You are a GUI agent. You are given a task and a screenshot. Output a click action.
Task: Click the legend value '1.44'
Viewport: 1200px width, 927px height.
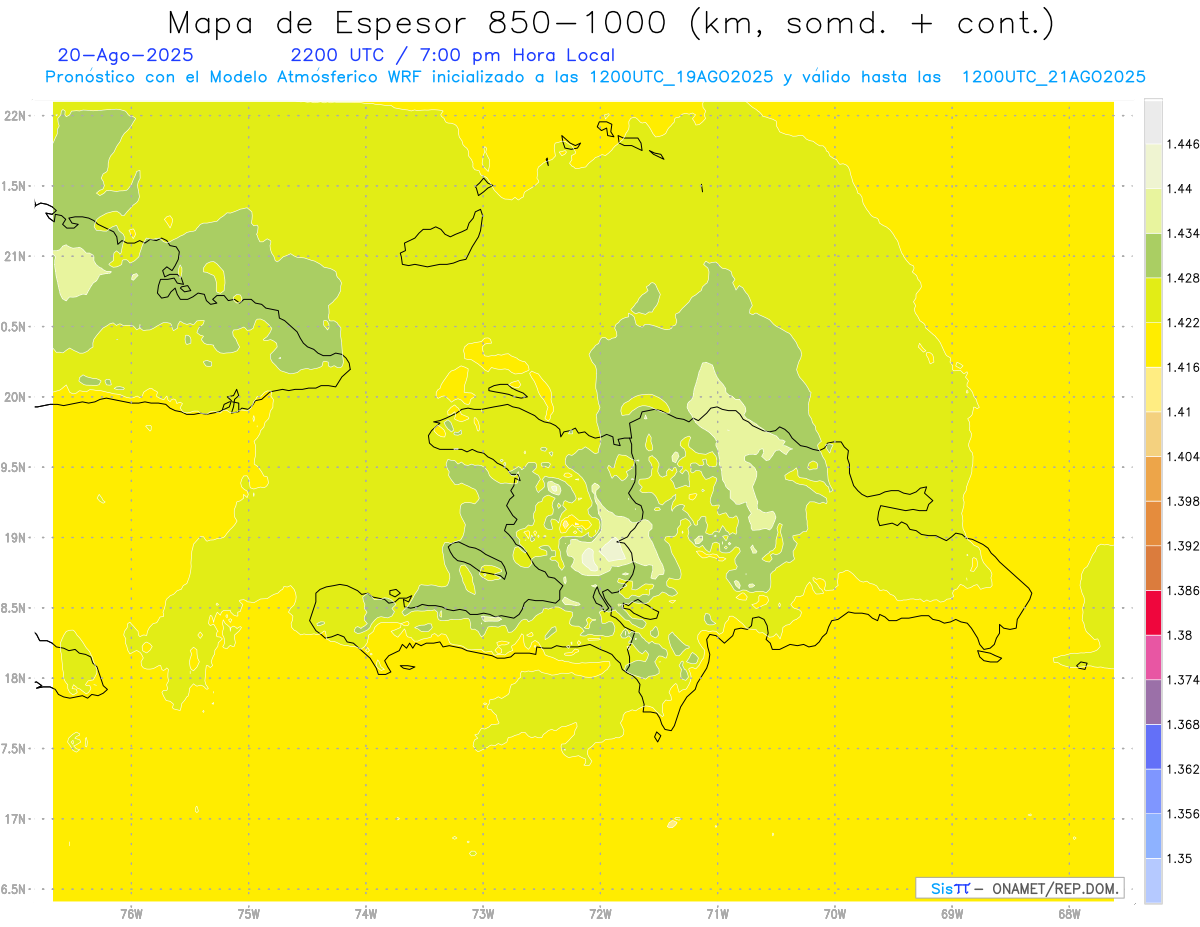pyautogui.click(x=1177, y=188)
